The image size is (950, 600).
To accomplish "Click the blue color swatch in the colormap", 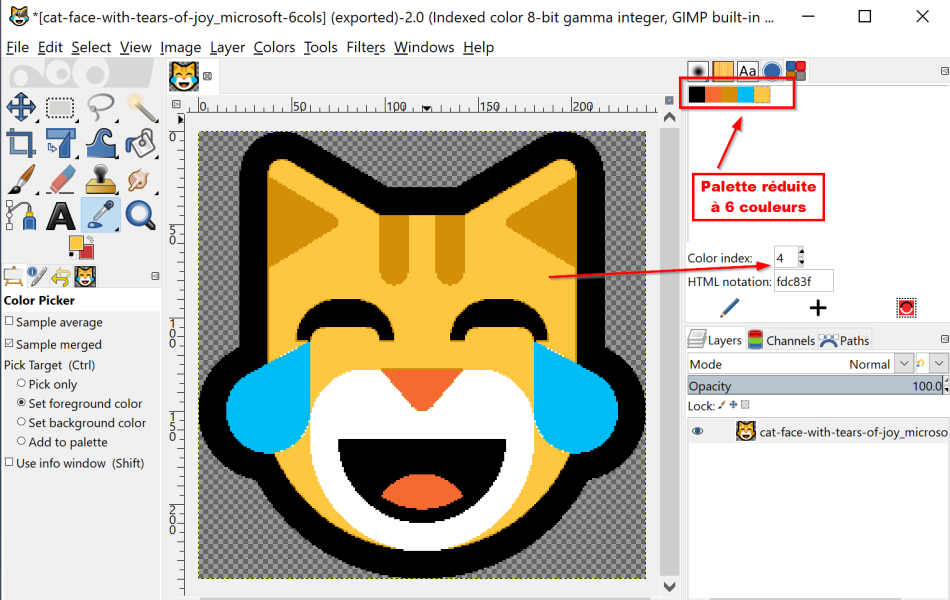I will 745,95.
